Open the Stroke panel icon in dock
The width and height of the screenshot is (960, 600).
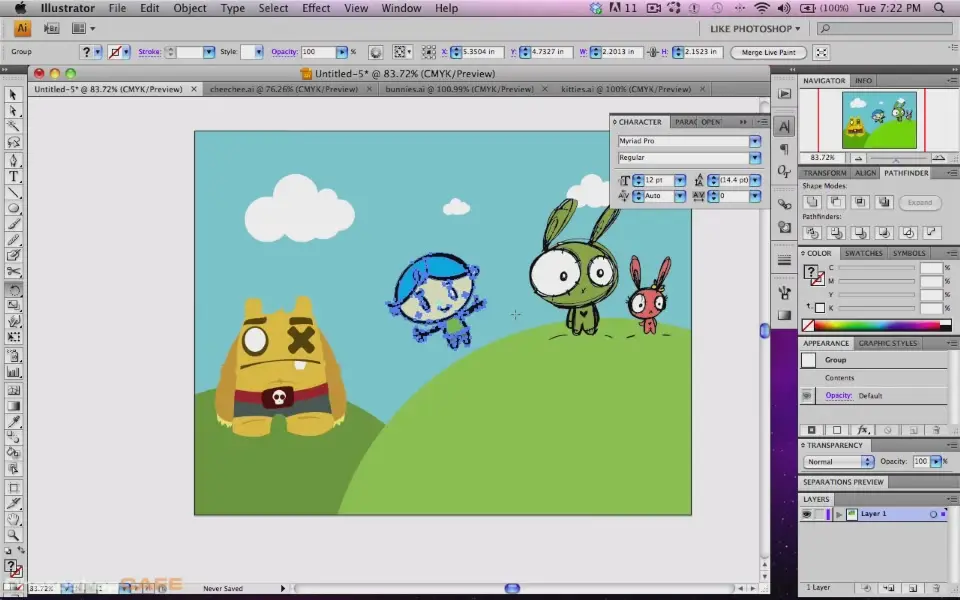[x=784, y=260]
